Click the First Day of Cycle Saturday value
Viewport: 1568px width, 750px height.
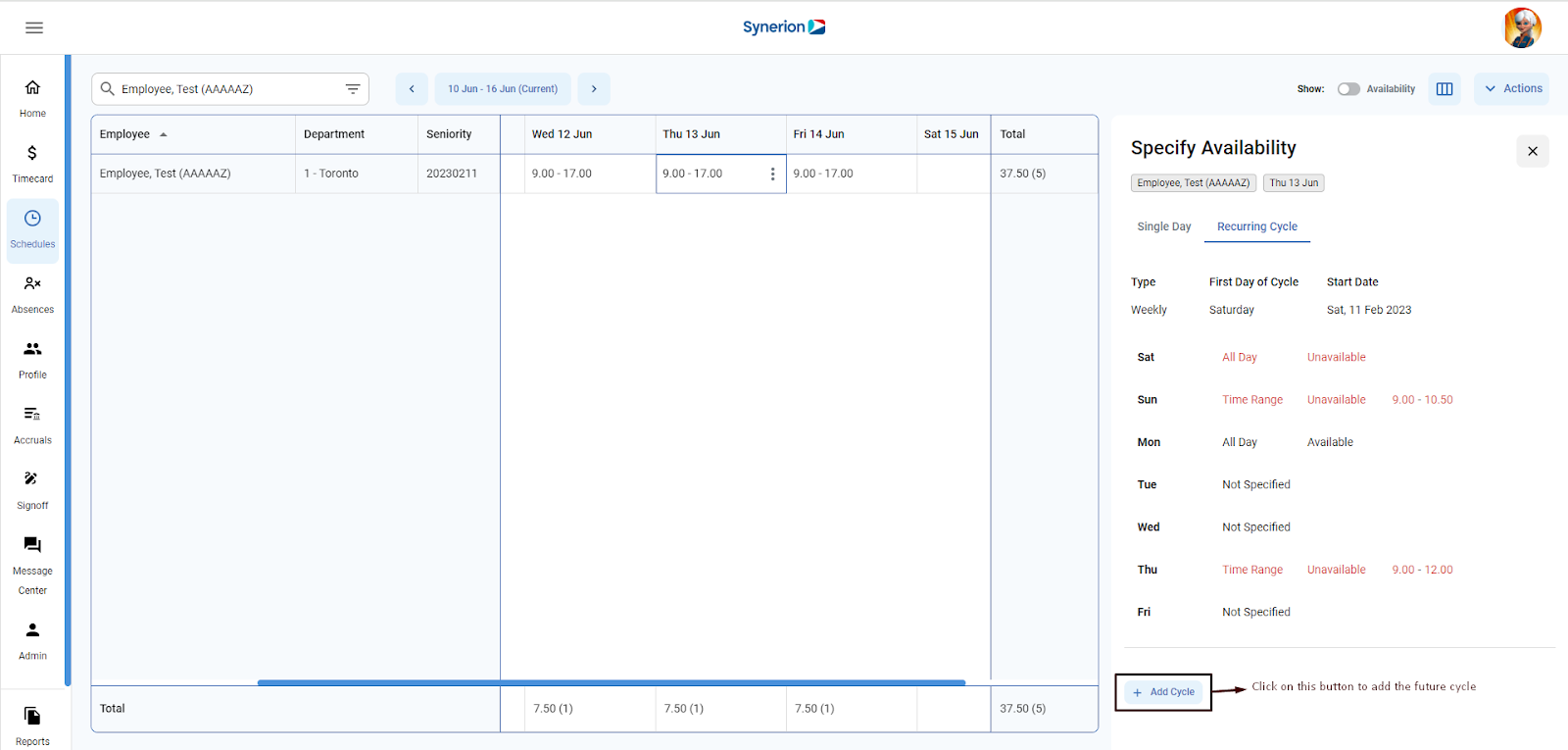[x=1232, y=310]
